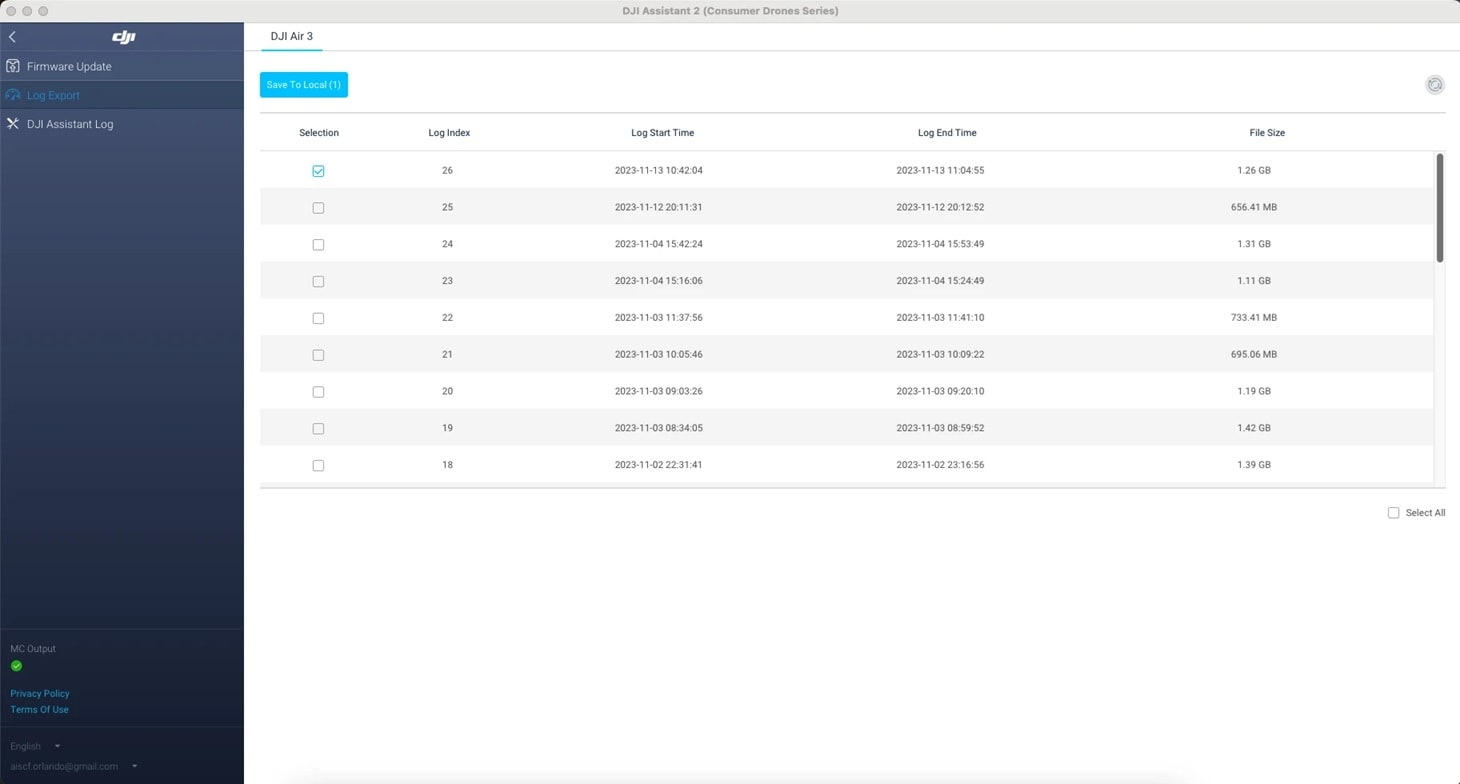The width and height of the screenshot is (1460, 784).
Task: Select the row for log index 22
Action: coord(800,317)
